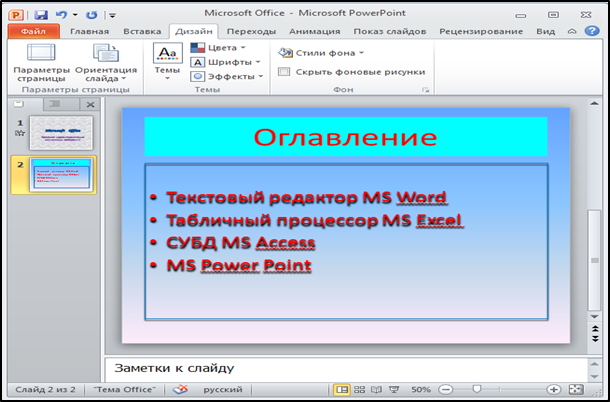610x402 pixels.
Task: Expand Ориентация слайда options
Action: 106,62
